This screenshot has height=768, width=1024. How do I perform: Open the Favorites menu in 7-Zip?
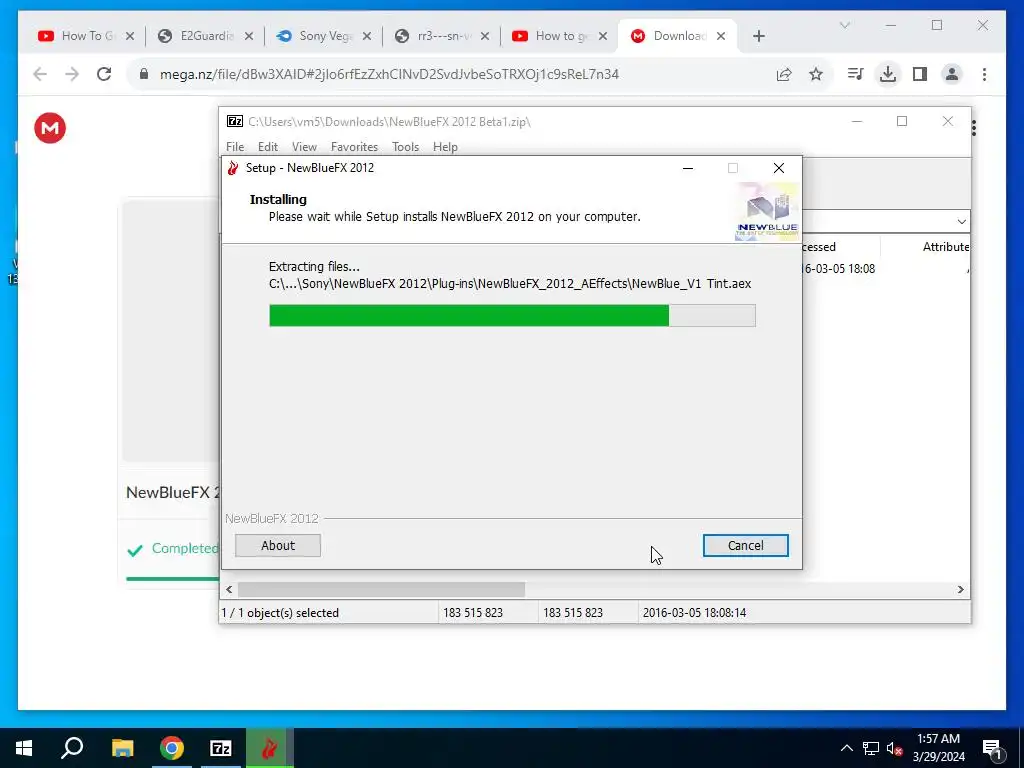354,147
